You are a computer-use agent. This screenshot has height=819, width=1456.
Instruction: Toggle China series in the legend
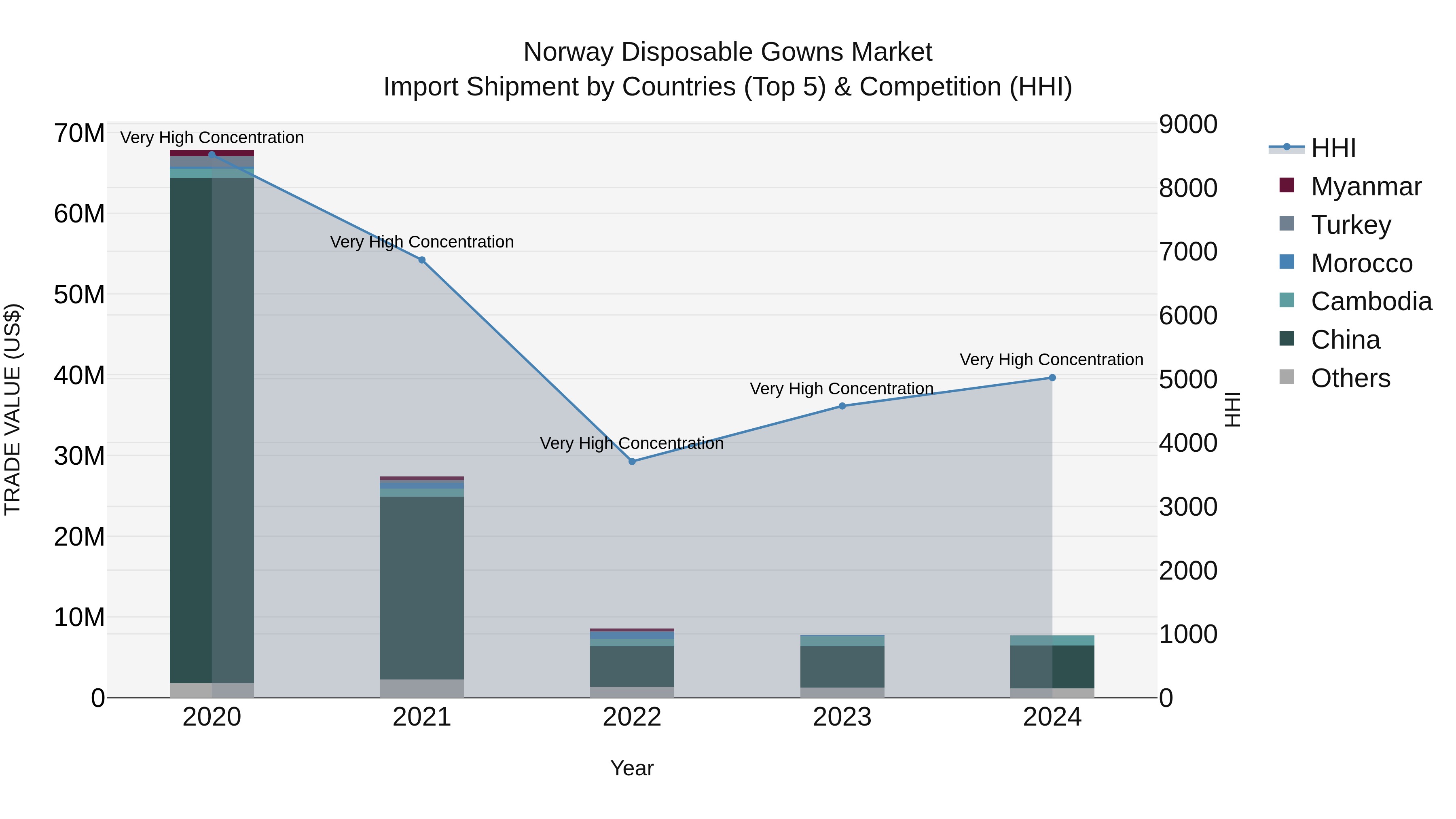click(1329, 340)
